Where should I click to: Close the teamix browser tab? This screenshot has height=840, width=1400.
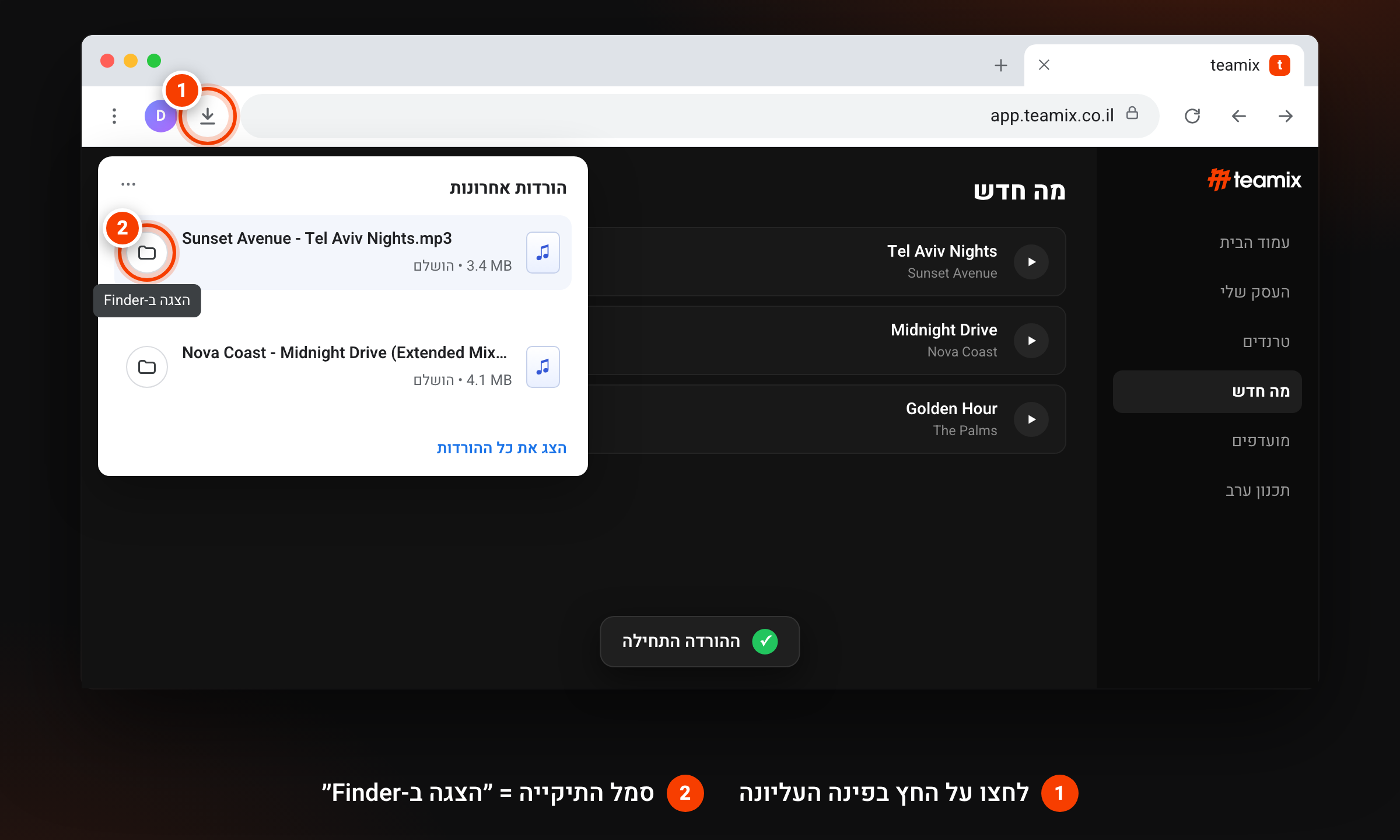[1044, 65]
